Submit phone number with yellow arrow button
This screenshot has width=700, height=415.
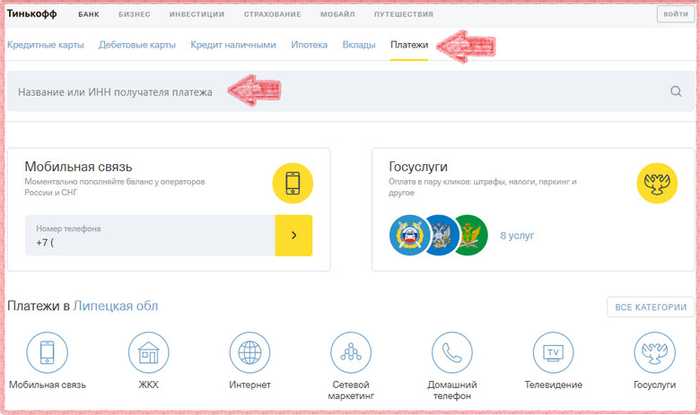point(293,235)
